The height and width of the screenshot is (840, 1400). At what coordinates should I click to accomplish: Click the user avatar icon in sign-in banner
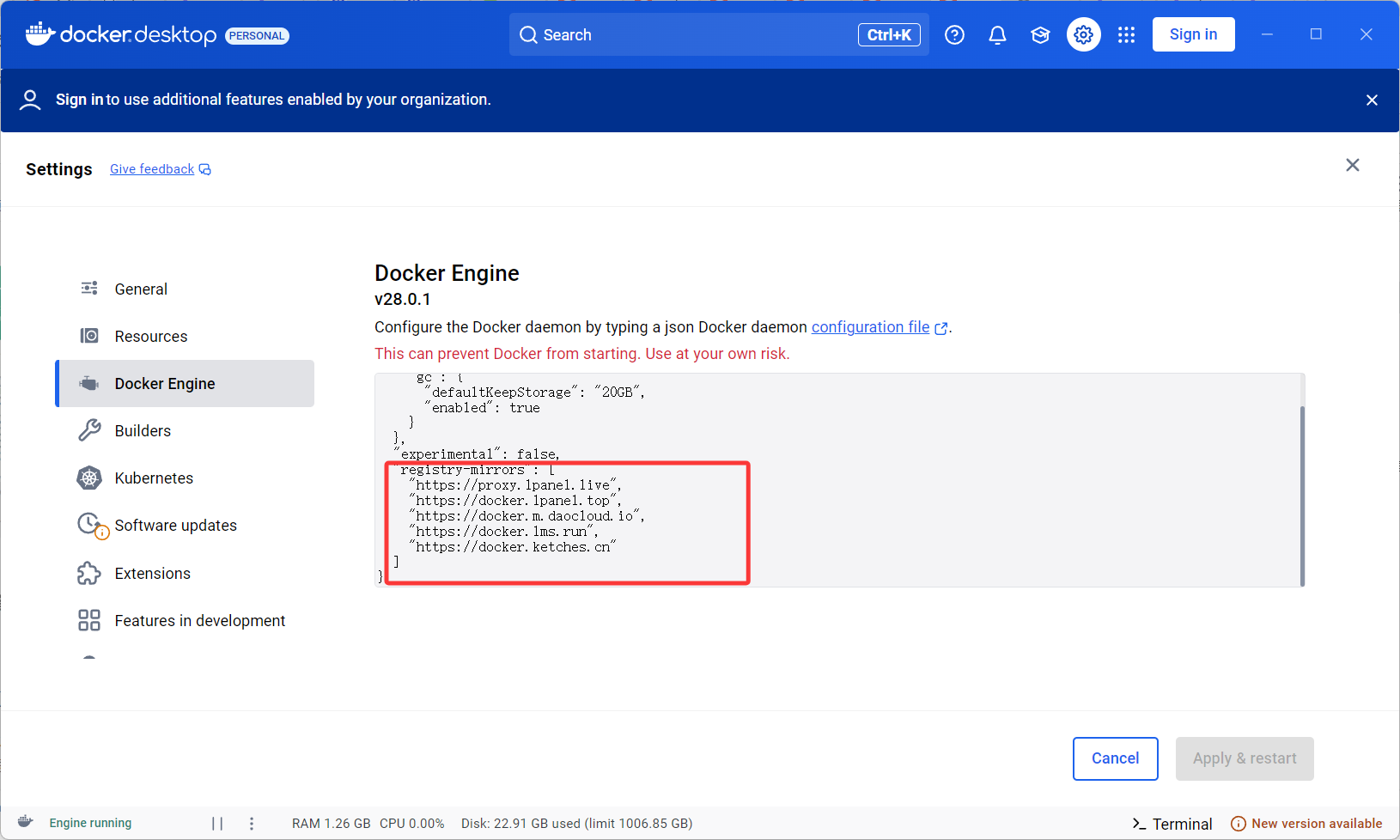tap(30, 100)
